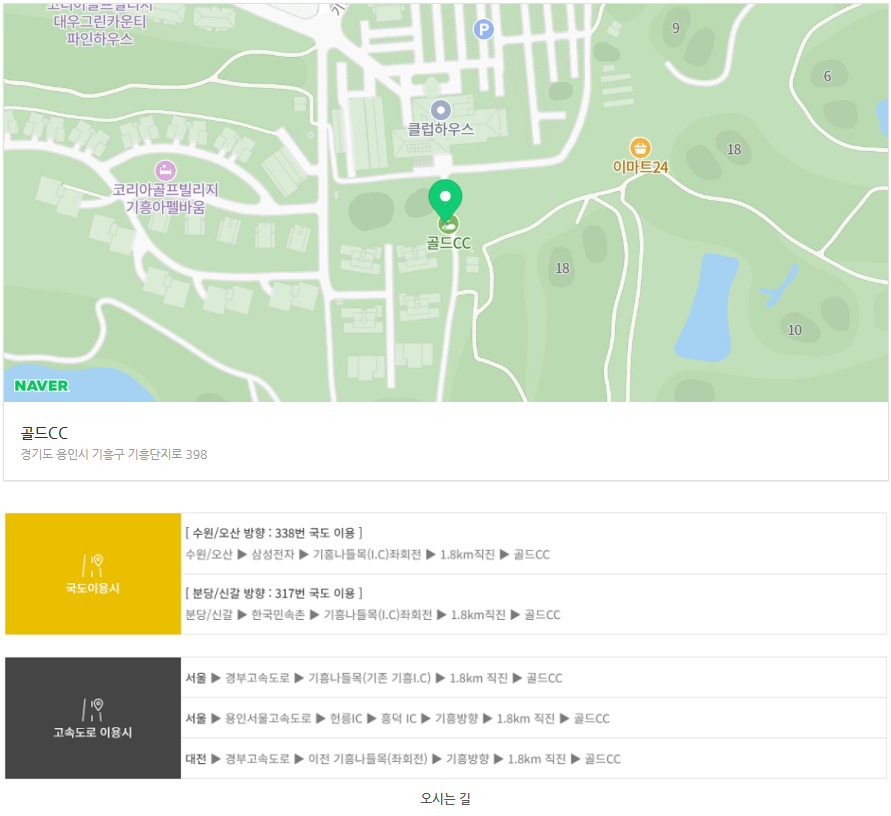Click the 오시는 길 caption text
Image resolution: width=891 pixels, height=816 pixels.
click(445, 798)
